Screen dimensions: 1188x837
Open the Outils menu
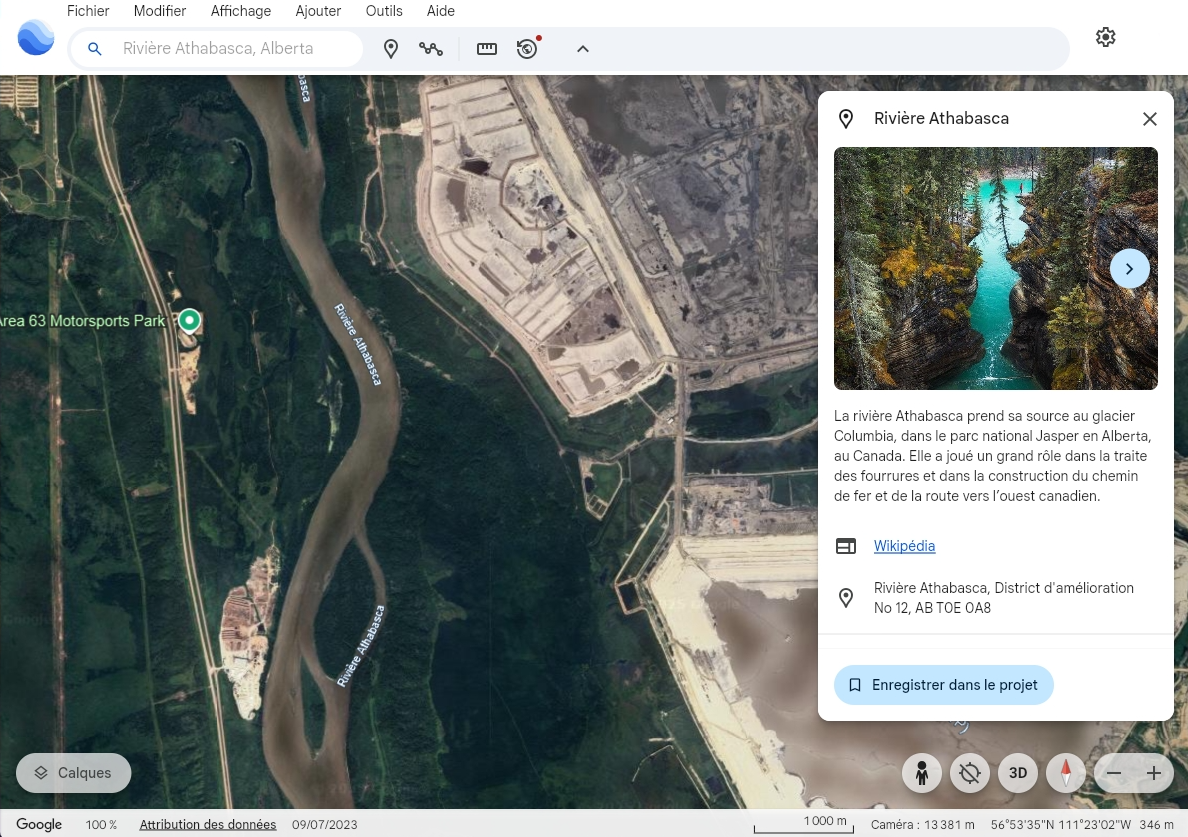(x=384, y=11)
